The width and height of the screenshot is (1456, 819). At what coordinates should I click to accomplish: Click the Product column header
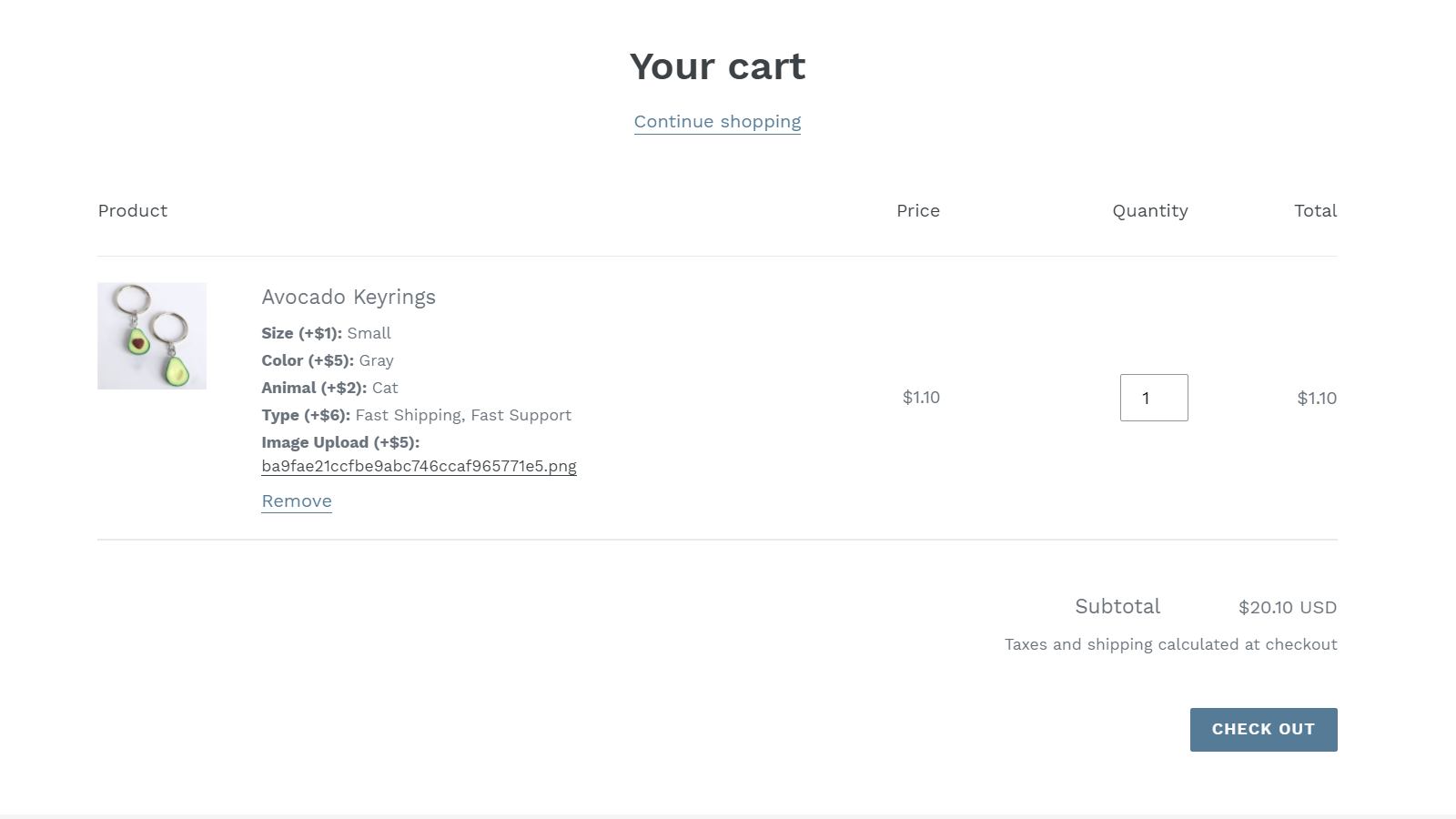tap(132, 210)
